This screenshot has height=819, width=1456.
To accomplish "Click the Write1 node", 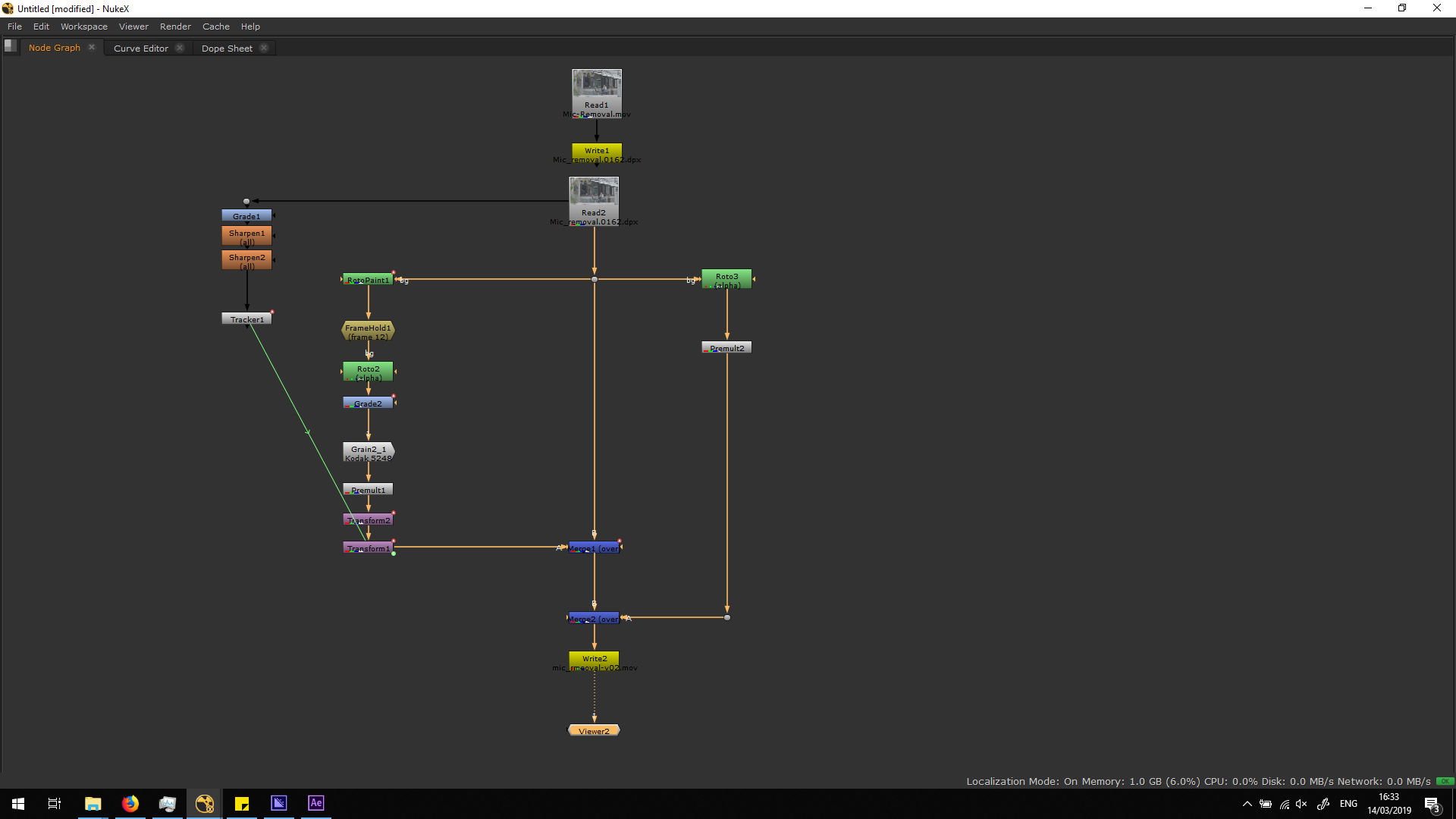I will click(596, 150).
